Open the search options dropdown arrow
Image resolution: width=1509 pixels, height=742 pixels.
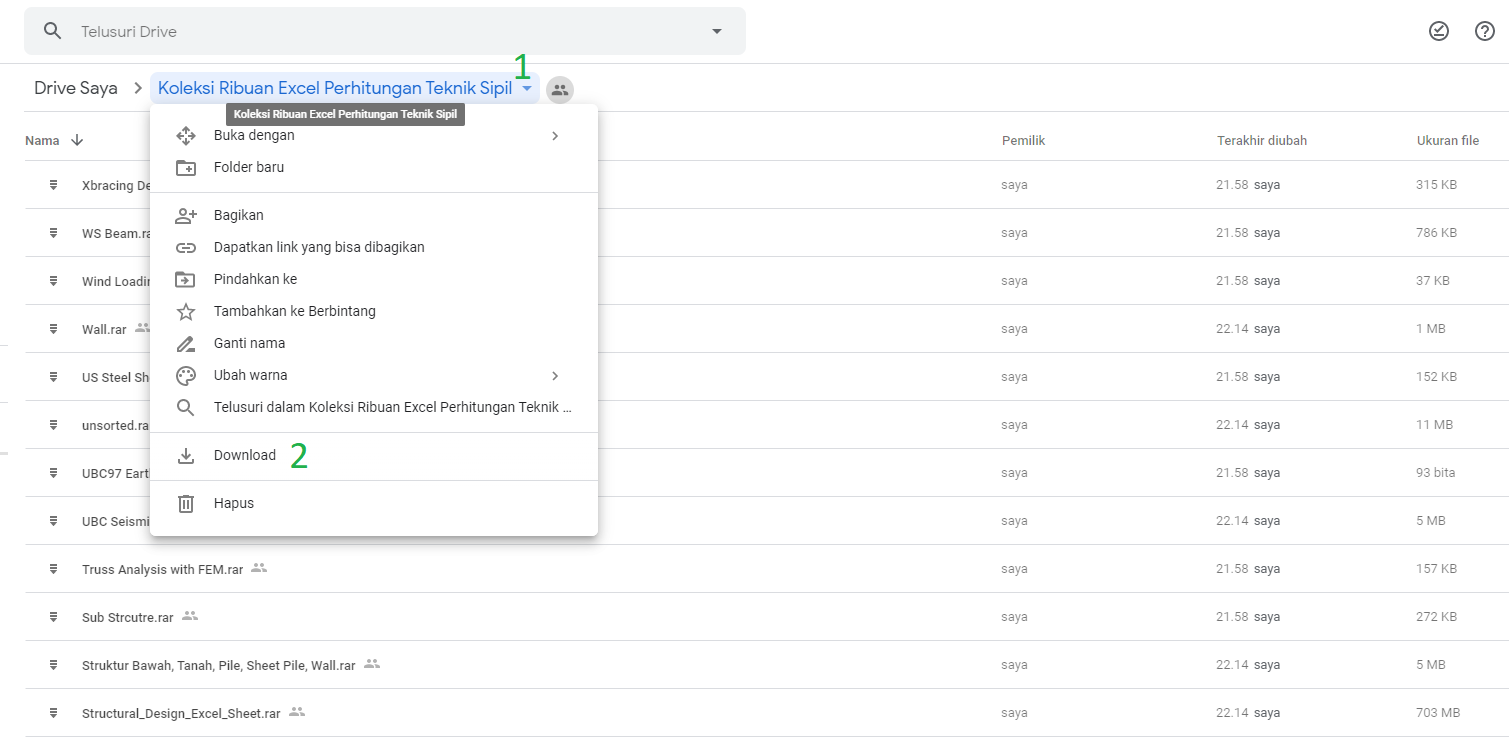click(717, 31)
